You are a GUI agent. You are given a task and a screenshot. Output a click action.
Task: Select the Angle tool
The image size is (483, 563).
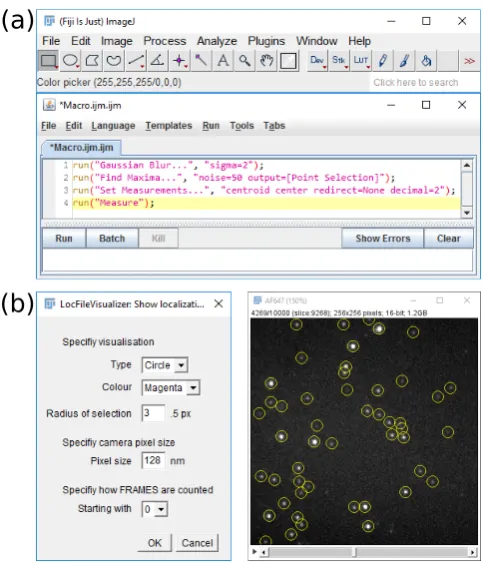pyautogui.click(x=158, y=61)
